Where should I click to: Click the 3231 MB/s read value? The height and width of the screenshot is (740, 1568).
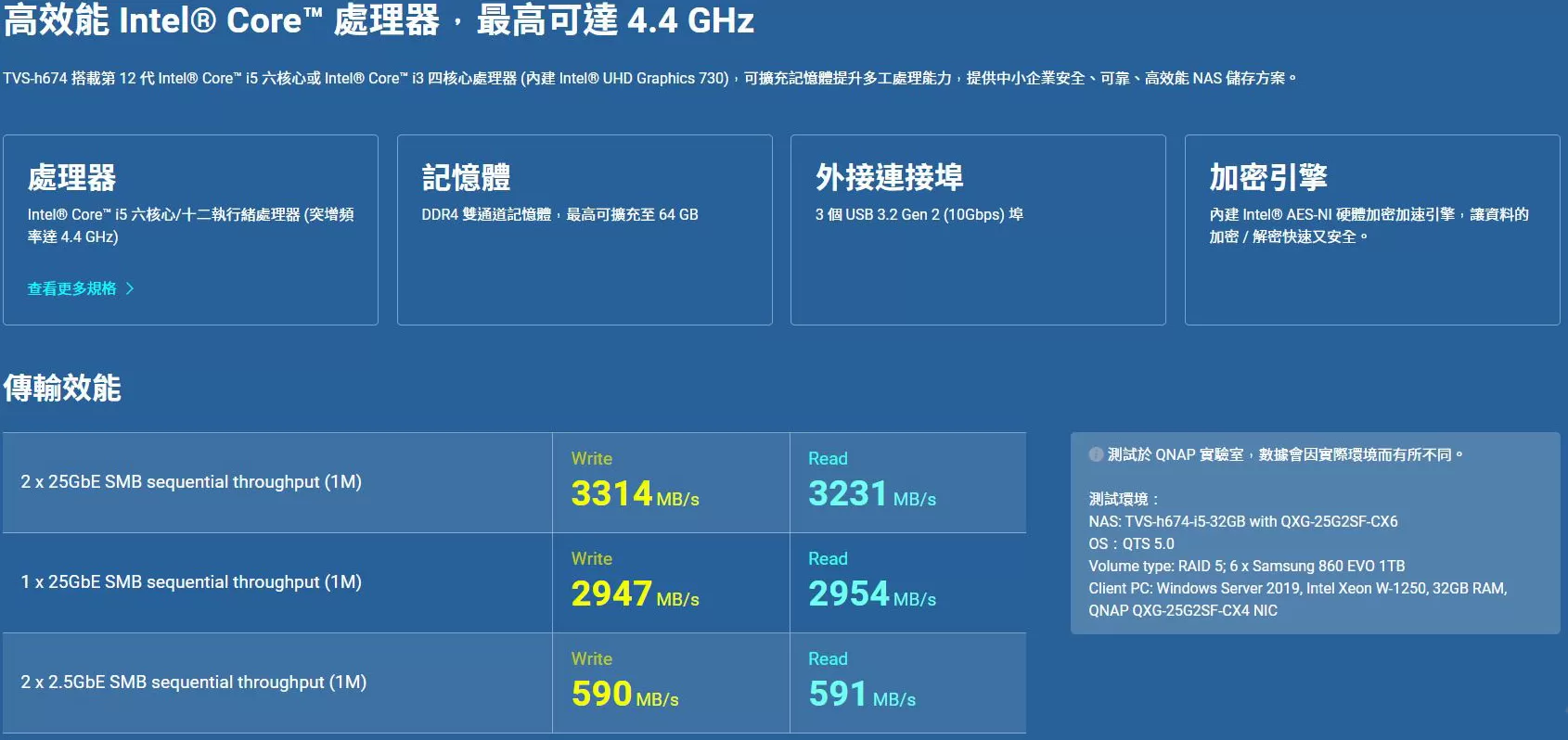(x=872, y=493)
